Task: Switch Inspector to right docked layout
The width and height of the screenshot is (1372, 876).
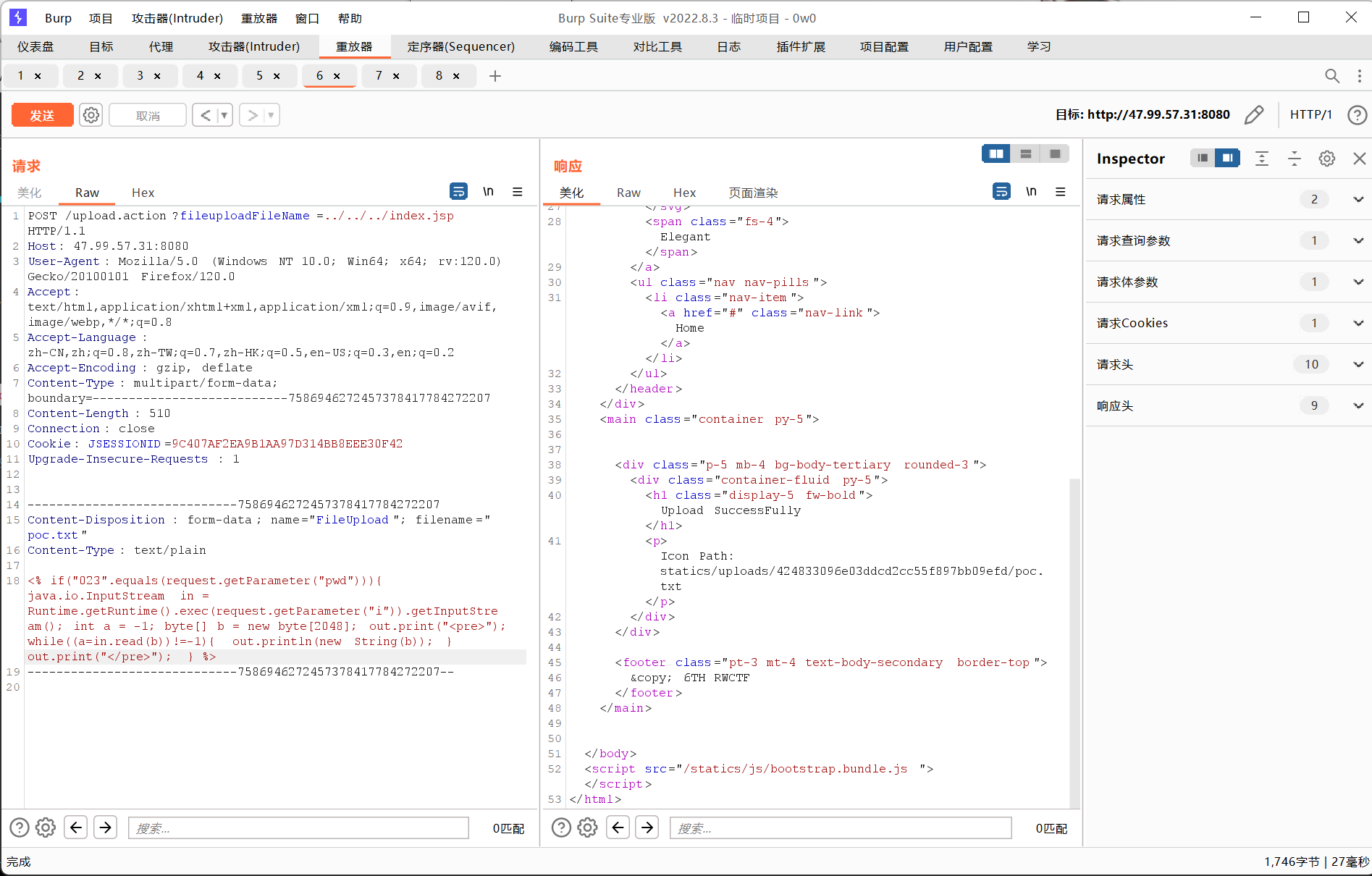Action: pos(1227,158)
